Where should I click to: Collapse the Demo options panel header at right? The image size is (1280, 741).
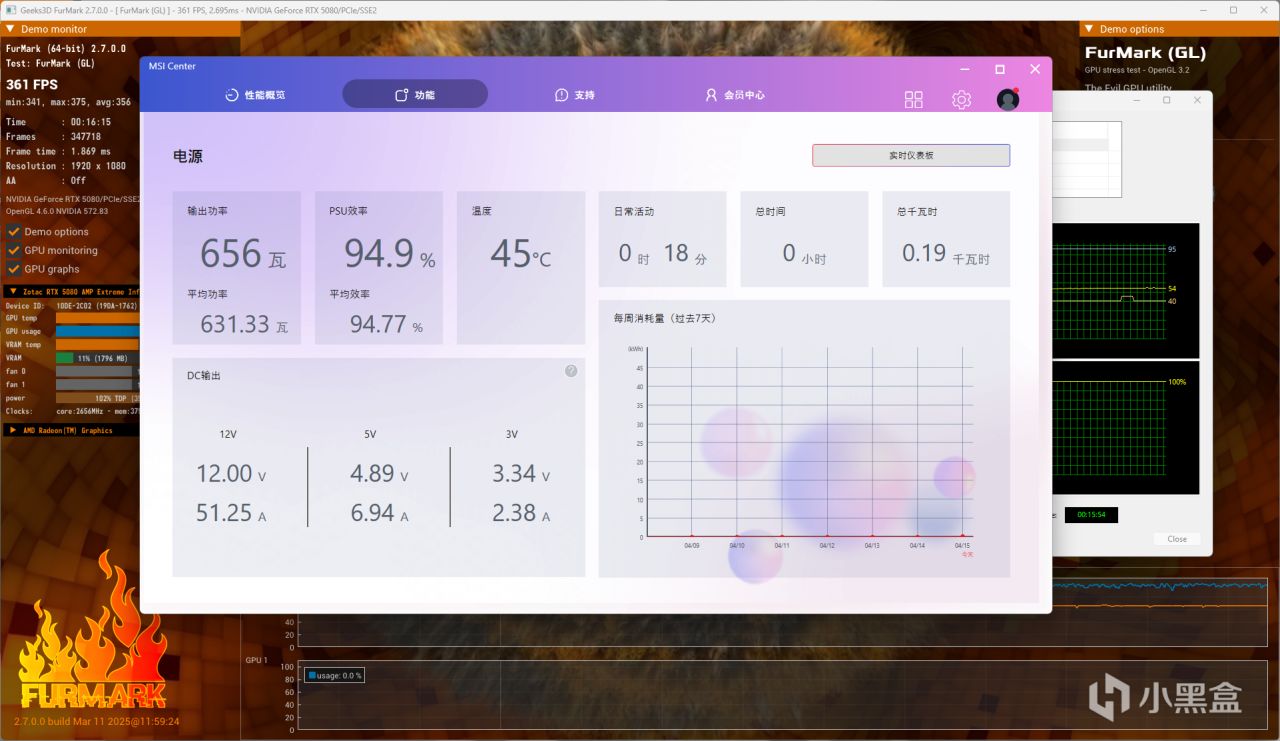pyautogui.click(x=1180, y=29)
